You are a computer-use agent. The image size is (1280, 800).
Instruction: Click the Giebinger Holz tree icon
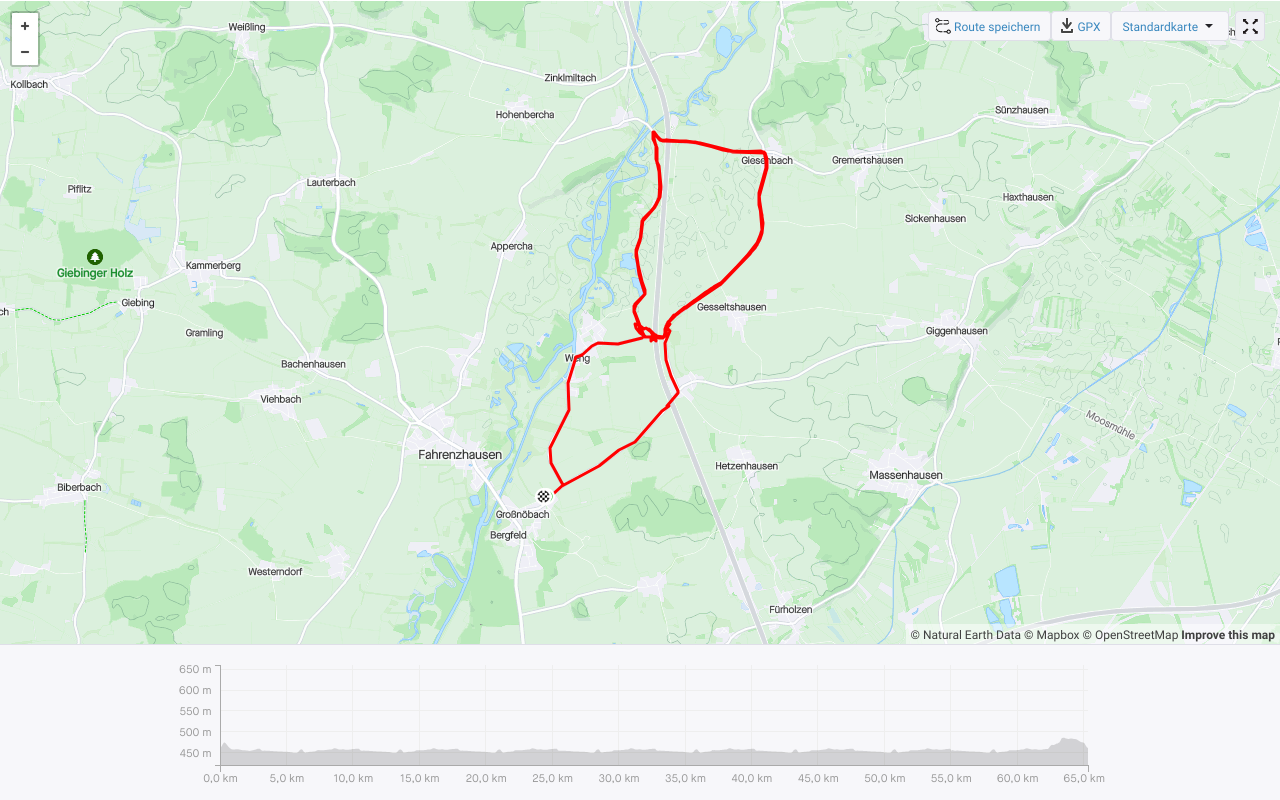coord(95,257)
